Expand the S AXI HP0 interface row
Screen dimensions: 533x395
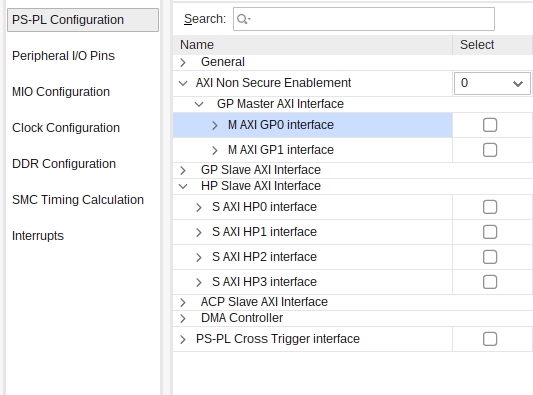(x=199, y=207)
